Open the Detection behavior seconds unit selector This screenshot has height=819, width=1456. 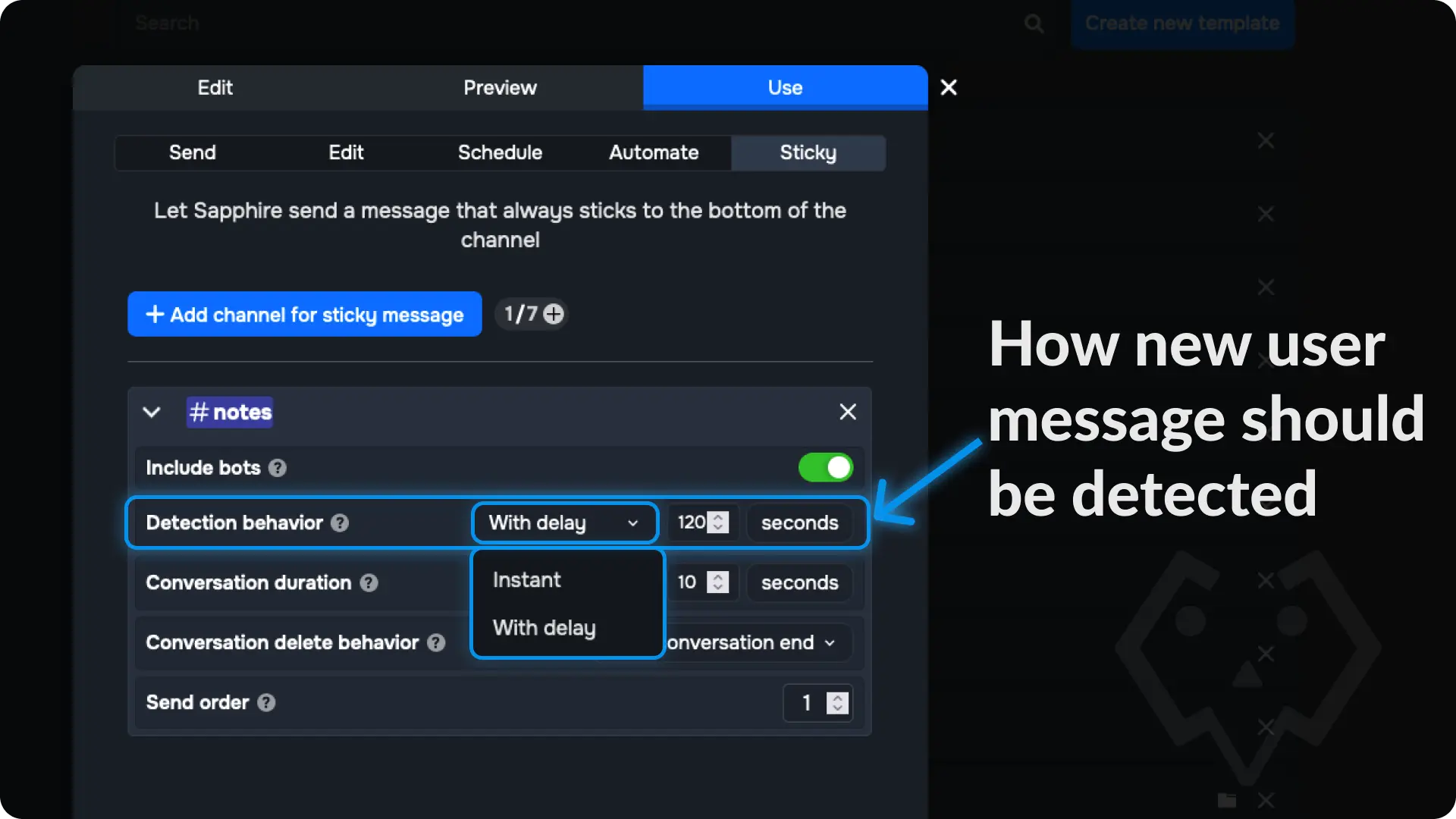(799, 522)
